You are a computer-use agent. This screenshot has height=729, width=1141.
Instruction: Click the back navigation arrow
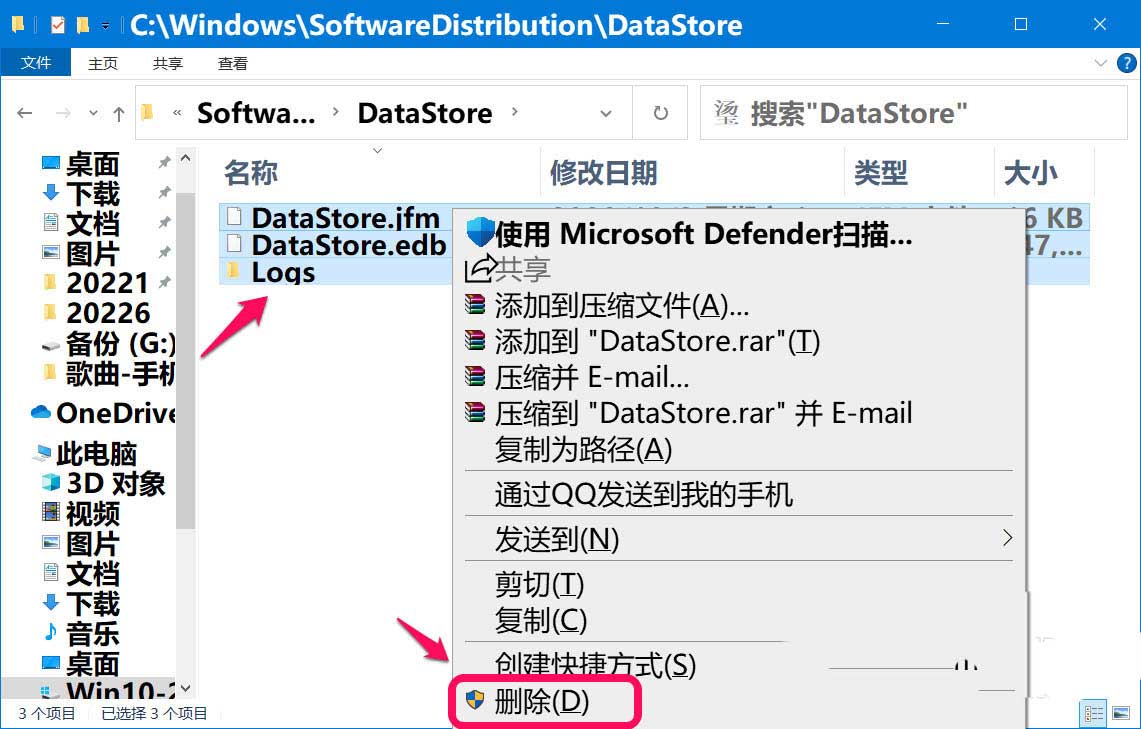[25, 113]
